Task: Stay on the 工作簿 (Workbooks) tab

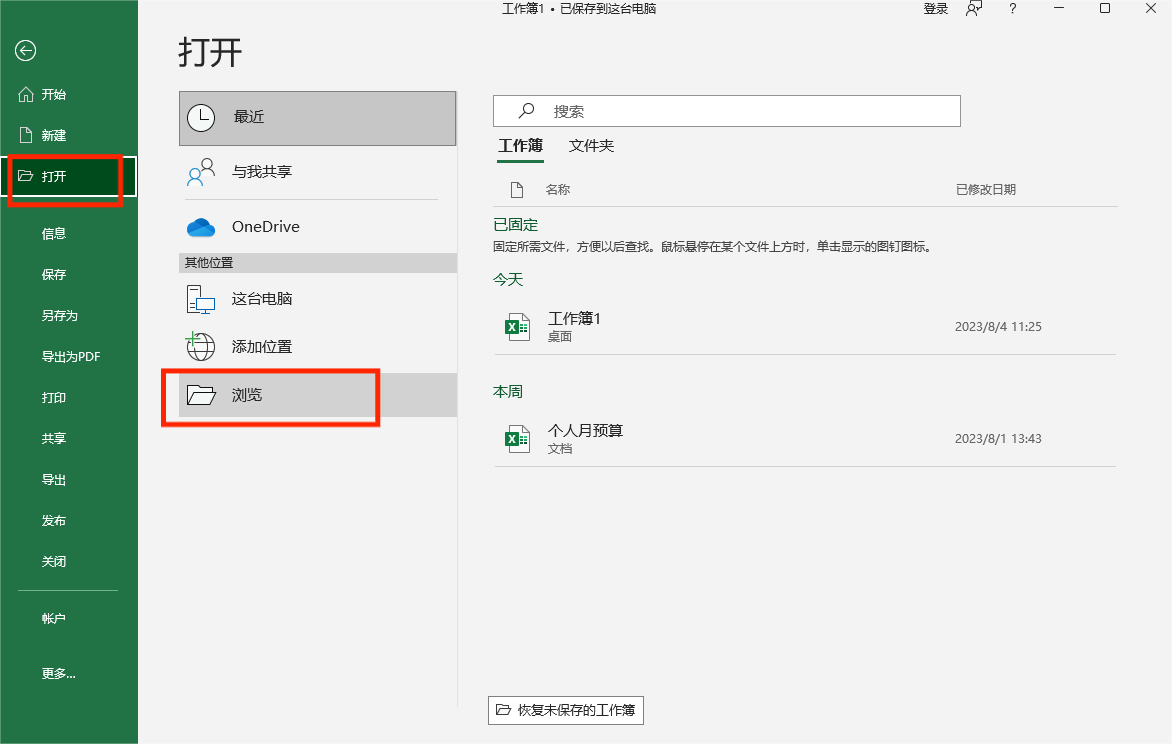Action: tap(520, 146)
